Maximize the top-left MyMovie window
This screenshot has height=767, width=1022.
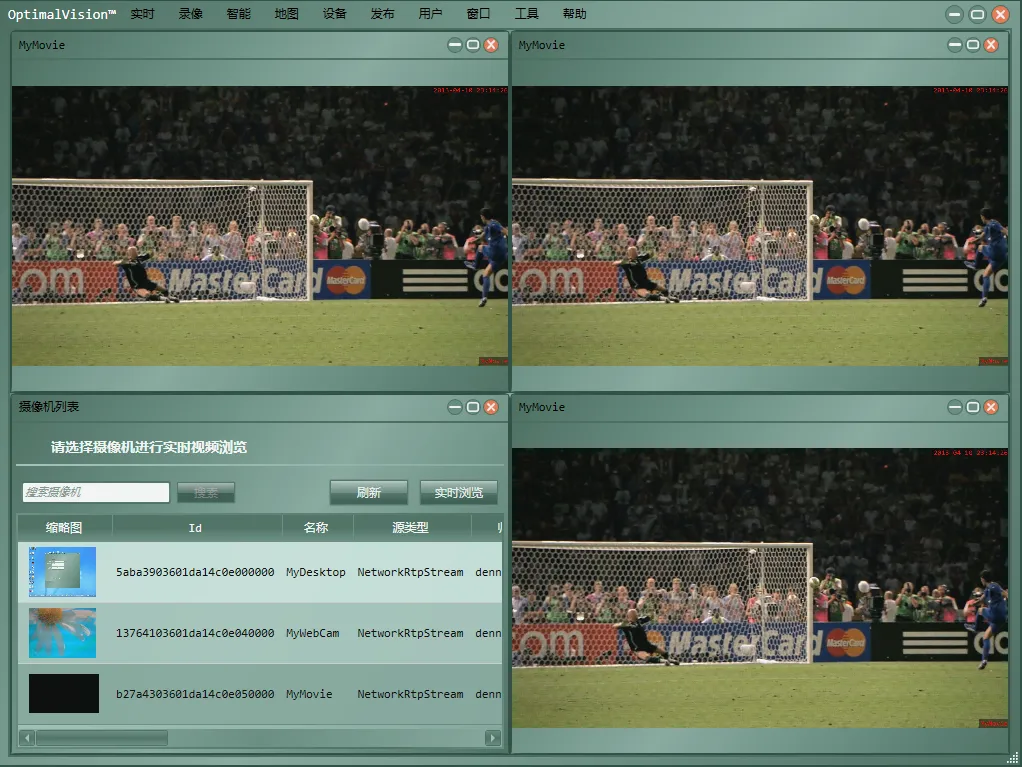tap(473, 45)
